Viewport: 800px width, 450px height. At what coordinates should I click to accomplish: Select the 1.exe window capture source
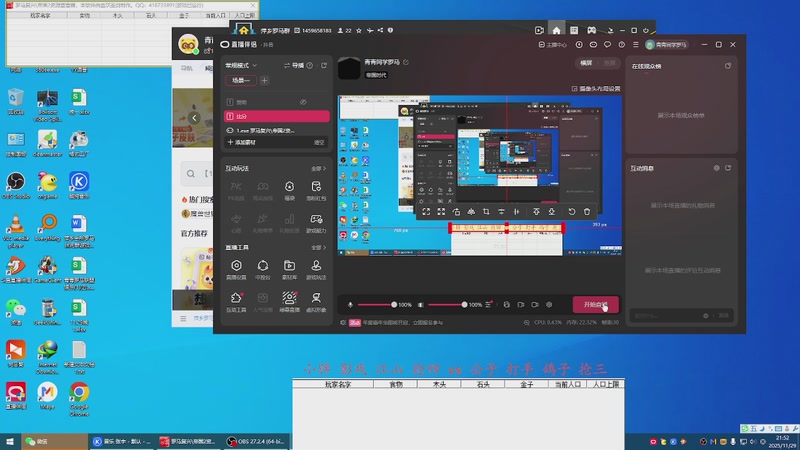tap(277, 131)
